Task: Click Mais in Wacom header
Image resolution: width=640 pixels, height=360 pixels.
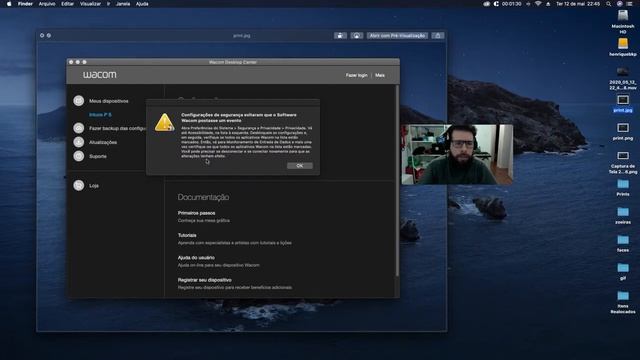Action: coord(380,75)
